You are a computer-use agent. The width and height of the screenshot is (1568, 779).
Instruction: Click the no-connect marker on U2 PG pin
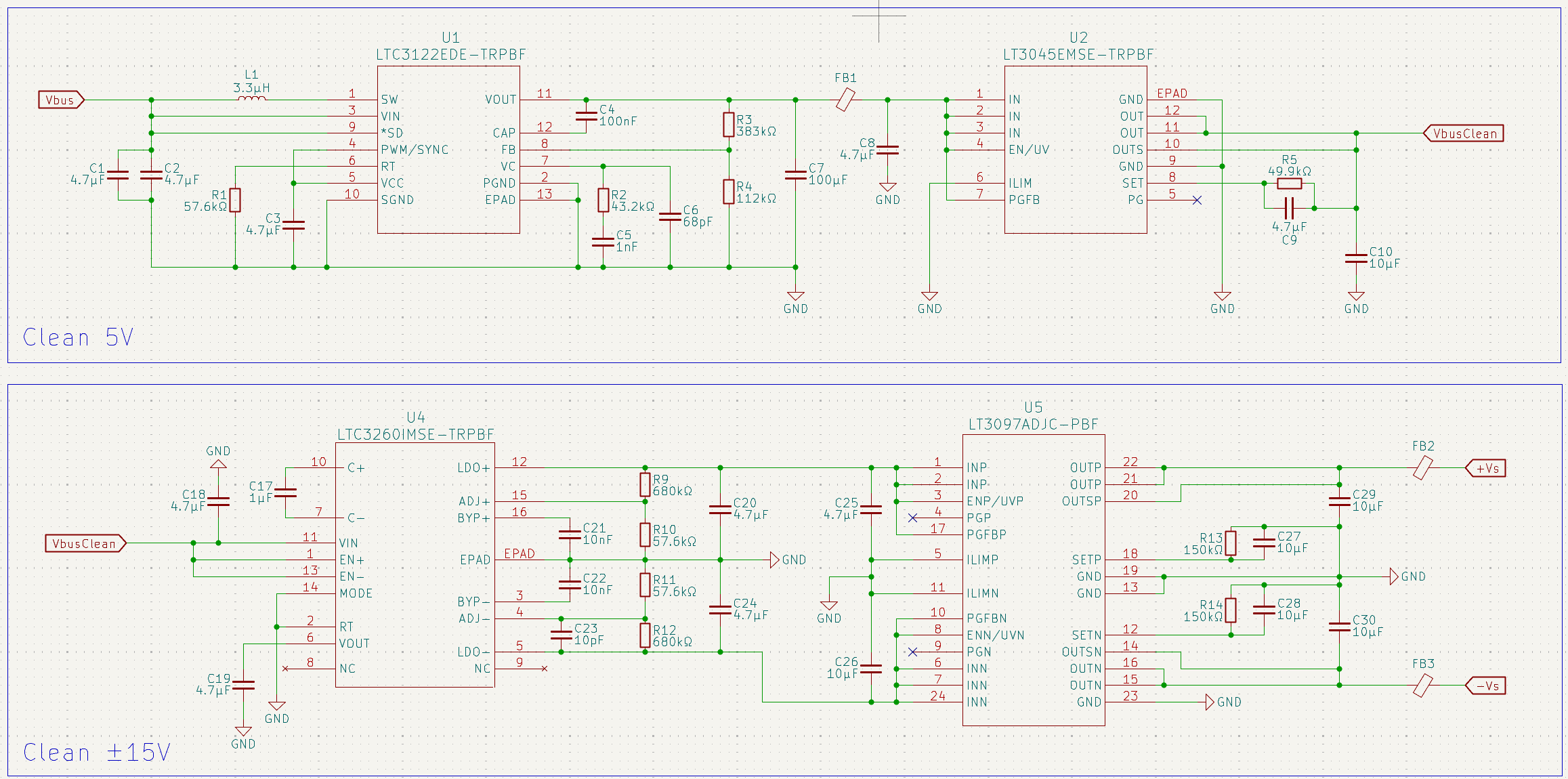1197,200
